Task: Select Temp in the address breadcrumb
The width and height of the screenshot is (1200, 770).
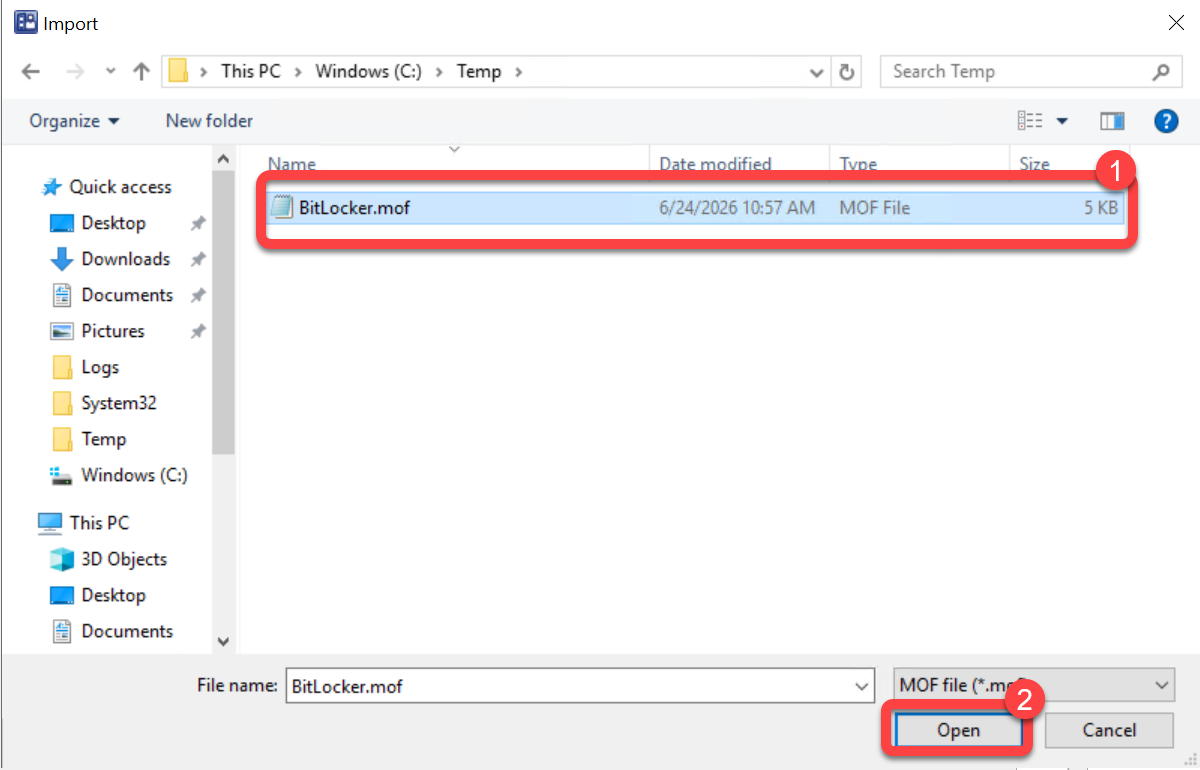Action: point(479,71)
